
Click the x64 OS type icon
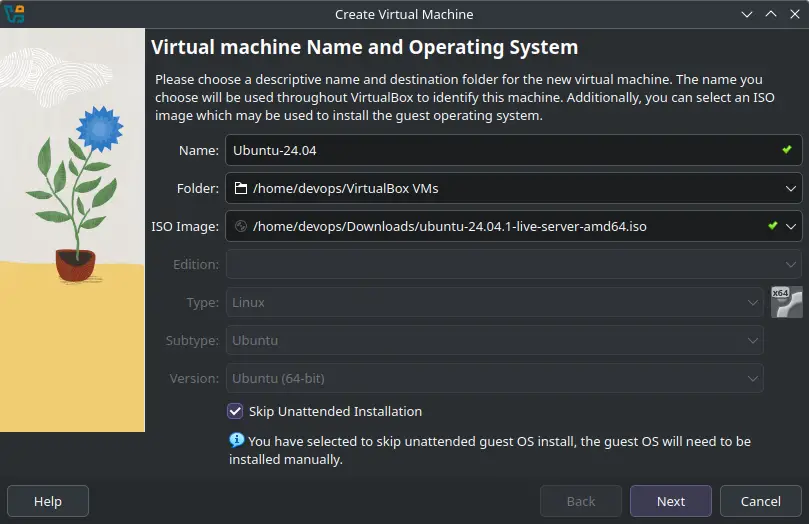click(x=786, y=302)
